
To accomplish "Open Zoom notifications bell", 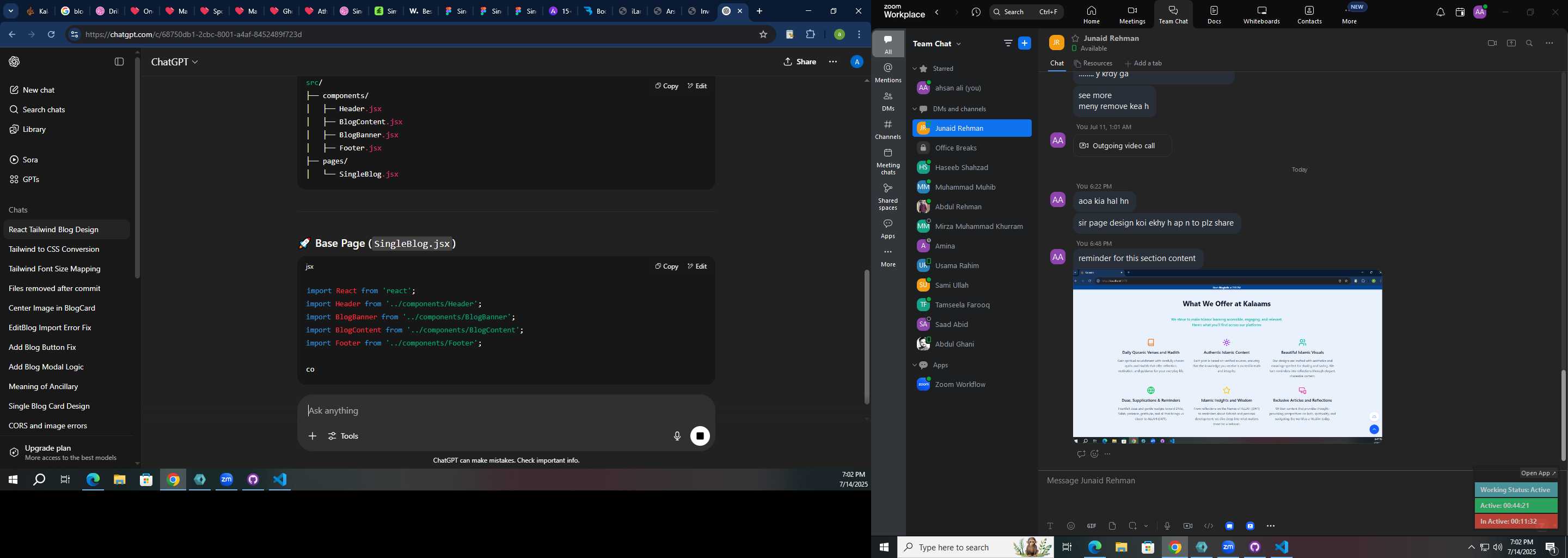I will [1440, 12].
